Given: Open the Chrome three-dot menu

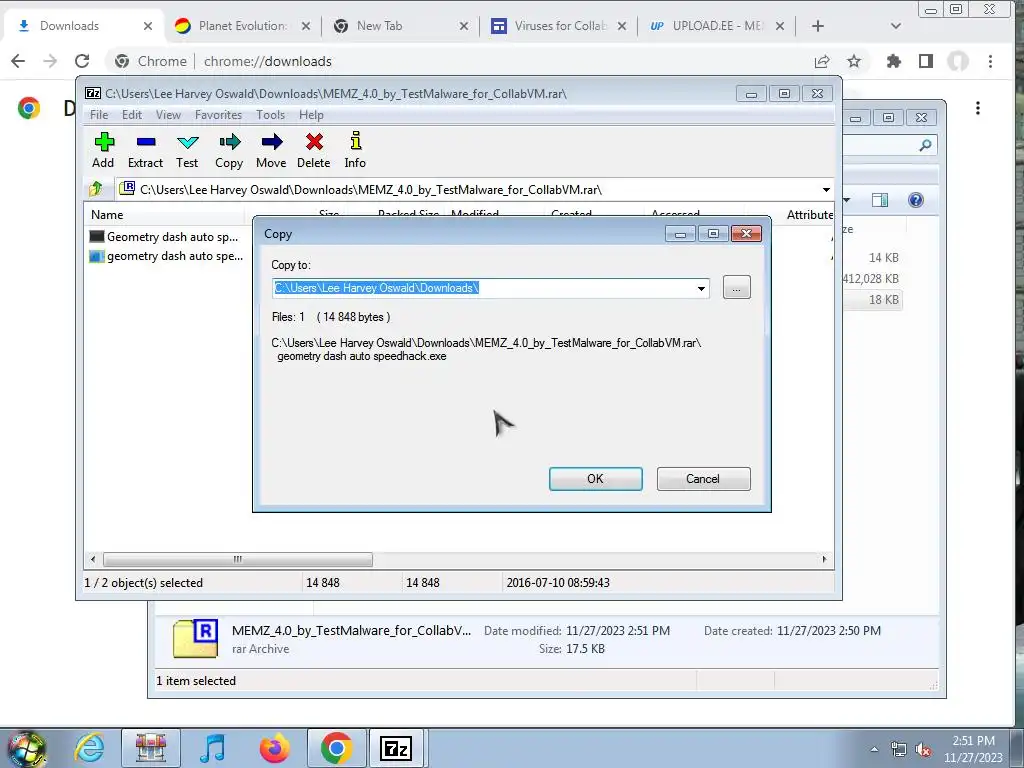Looking at the screenshot, I should click(x=990, y=61).
